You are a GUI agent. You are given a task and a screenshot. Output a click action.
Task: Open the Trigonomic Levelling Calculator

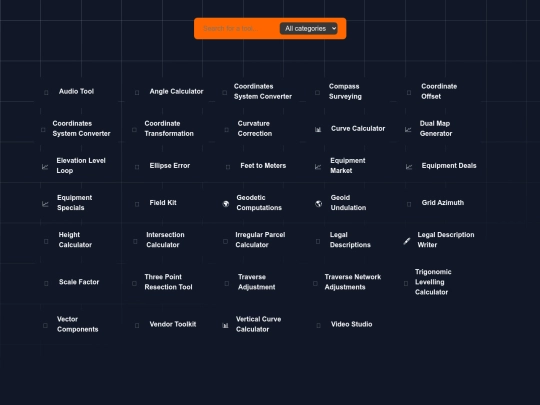click(433, 282)
